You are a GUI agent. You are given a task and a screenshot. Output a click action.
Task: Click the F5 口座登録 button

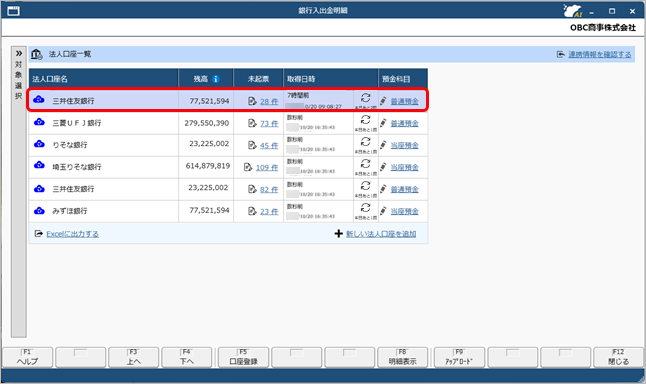click(243, 357)
